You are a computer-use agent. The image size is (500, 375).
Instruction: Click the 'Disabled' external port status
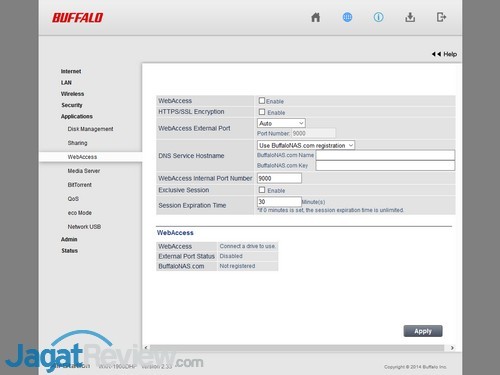(231, 256)
